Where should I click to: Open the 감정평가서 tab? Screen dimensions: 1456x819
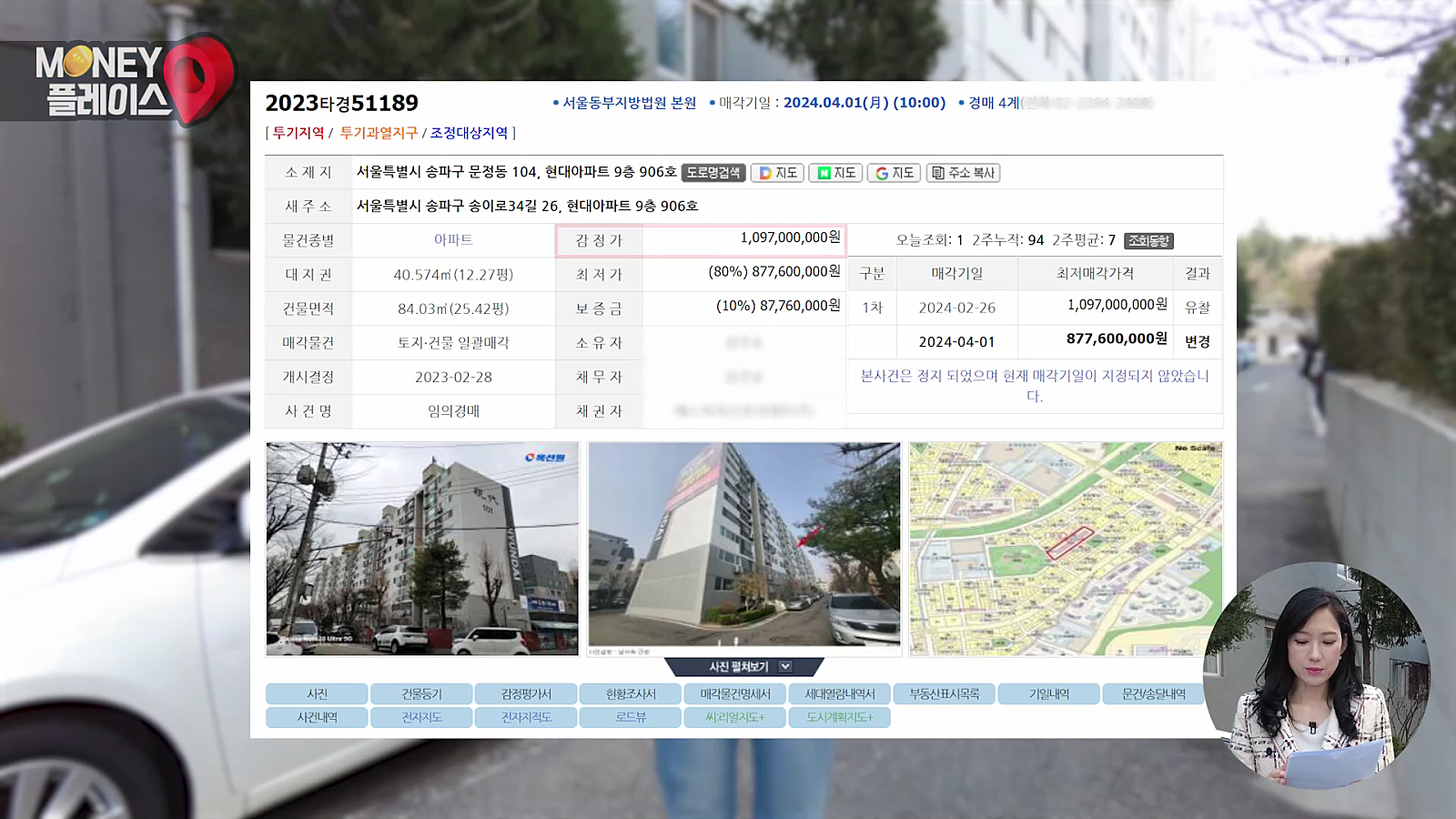point(526,694)
